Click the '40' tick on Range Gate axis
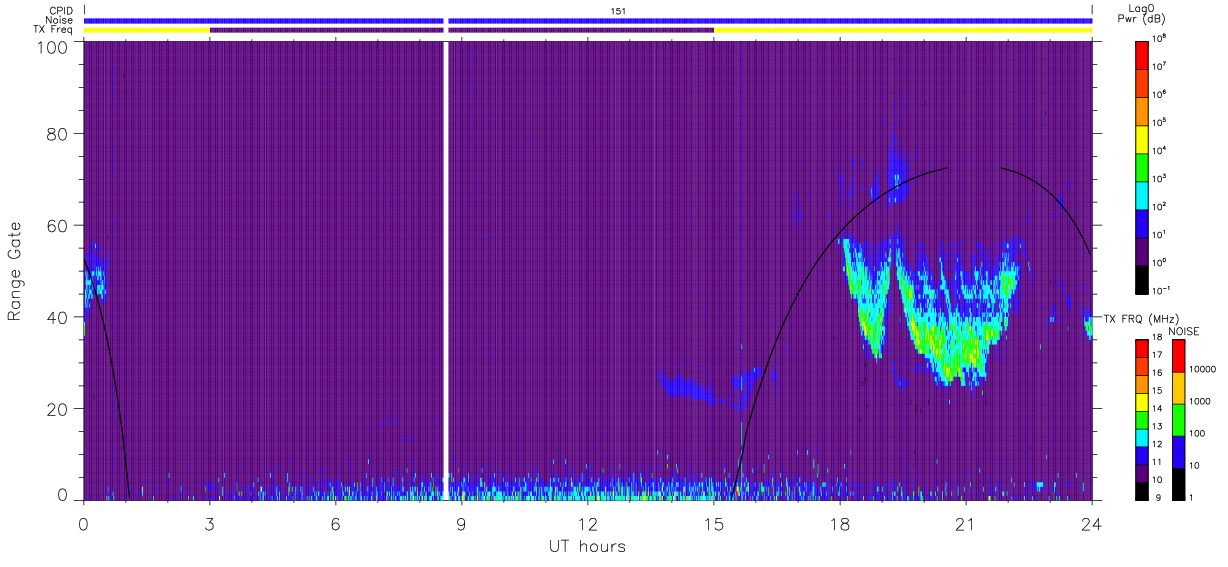The height and width of the screenshot is (567, 1228). pos(58,317)
